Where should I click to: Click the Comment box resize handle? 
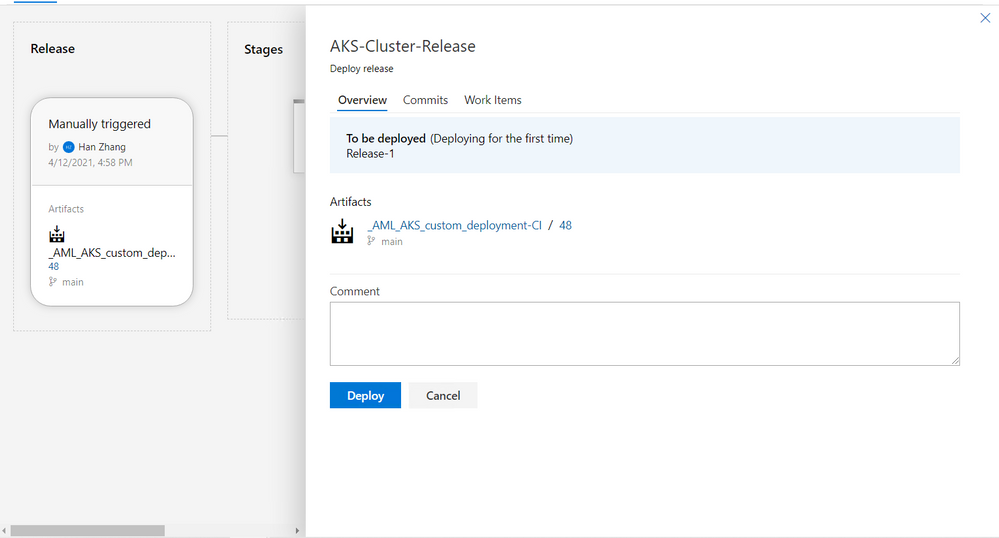tap(955, 361)
